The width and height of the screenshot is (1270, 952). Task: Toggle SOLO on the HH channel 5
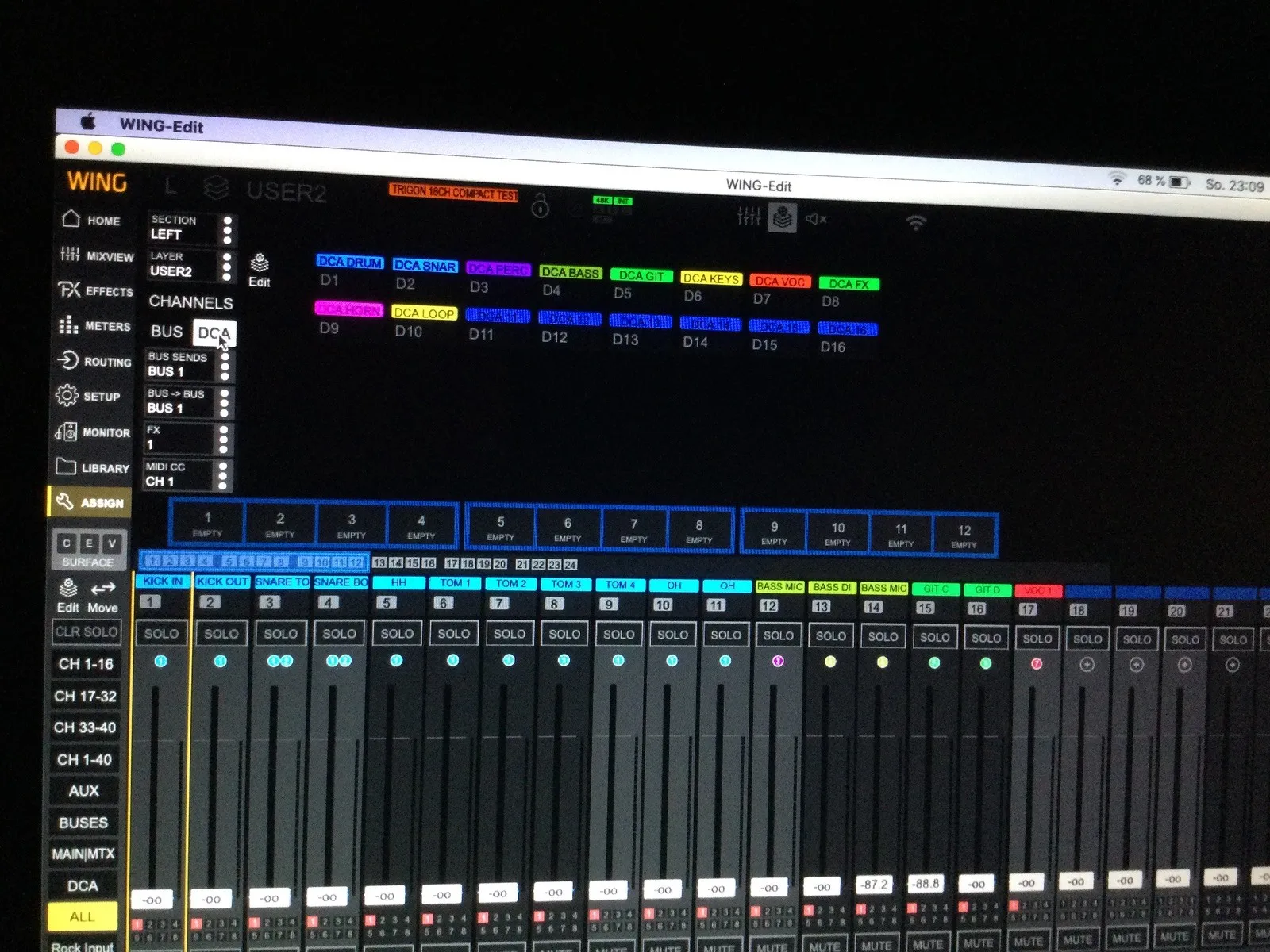[397, 634]
